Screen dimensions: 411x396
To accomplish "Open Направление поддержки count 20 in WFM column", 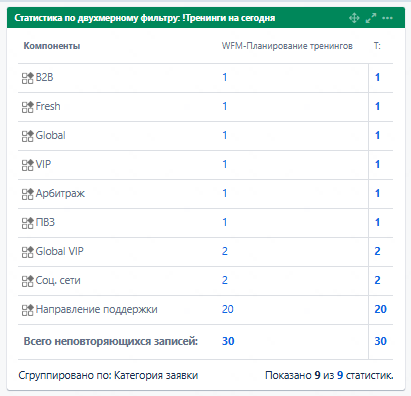I will tap(228, 309).
